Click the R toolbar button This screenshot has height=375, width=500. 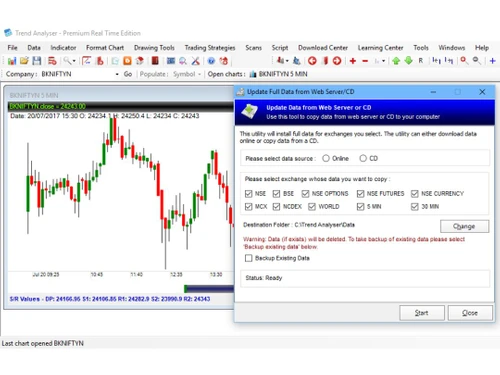pos(421,61)
